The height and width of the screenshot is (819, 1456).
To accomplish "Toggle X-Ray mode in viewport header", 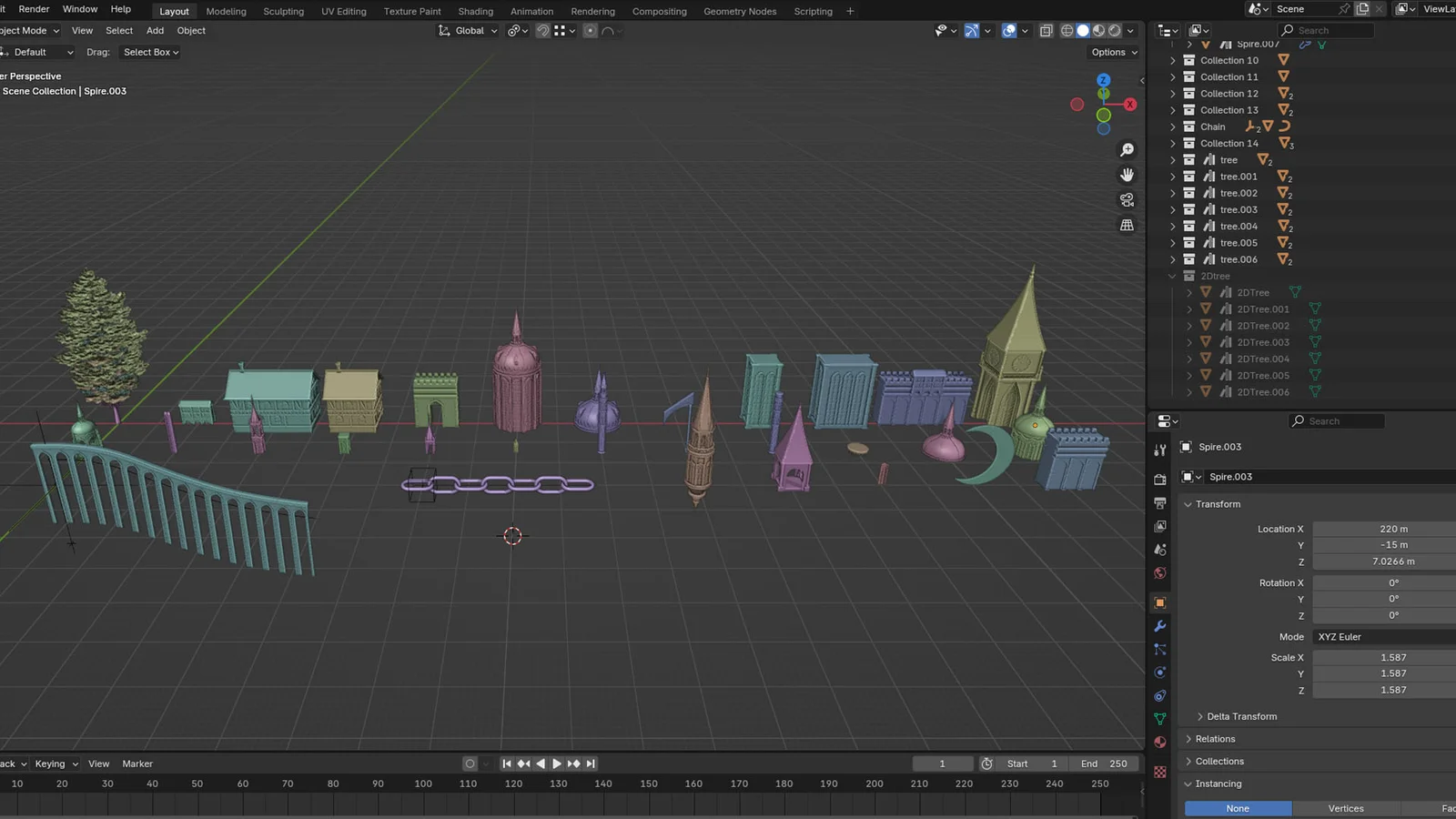I will click(1046, 30).
